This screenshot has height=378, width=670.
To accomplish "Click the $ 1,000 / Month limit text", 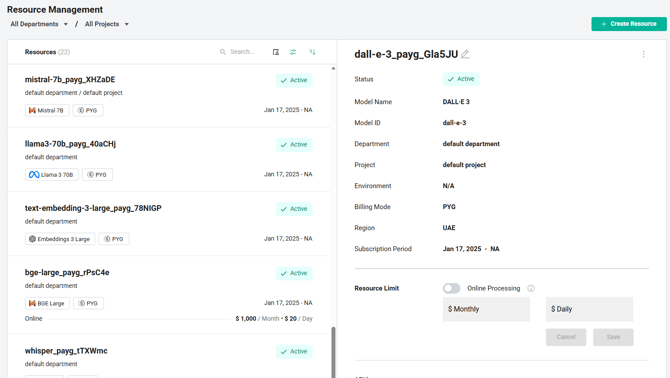I will 257,319.
